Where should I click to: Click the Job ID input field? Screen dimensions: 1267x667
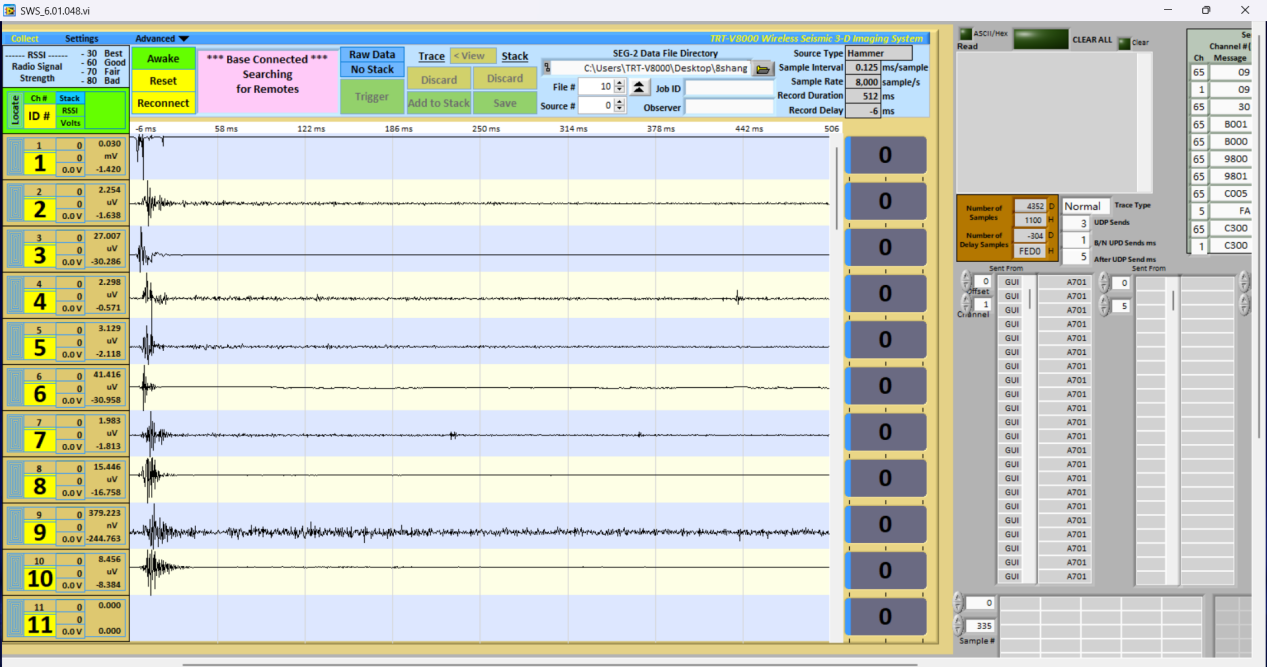tap(728, 88)
